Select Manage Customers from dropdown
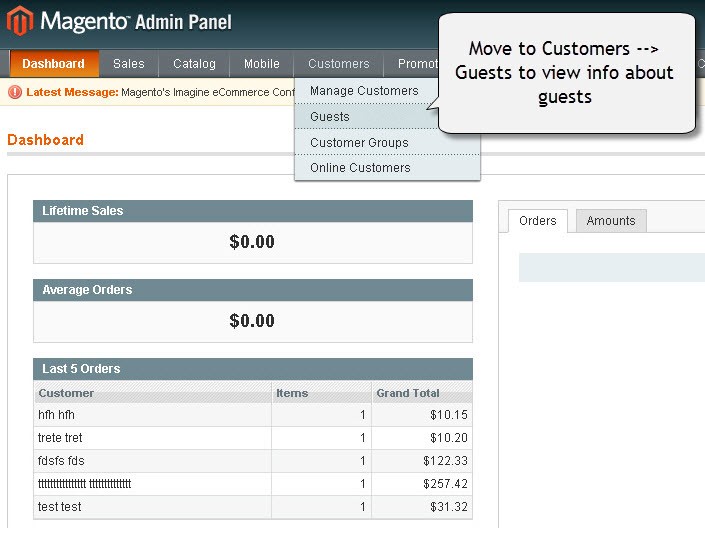Screen dimensions: 705x536 tap(366, 91)
